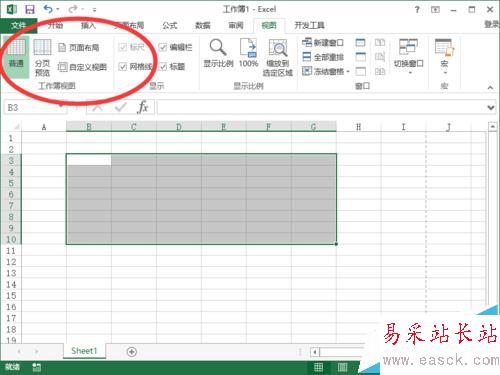Toggle the 标题 headings checkbox
The height and width of the screenshot is (375, 500).
(x=163, y=67)
